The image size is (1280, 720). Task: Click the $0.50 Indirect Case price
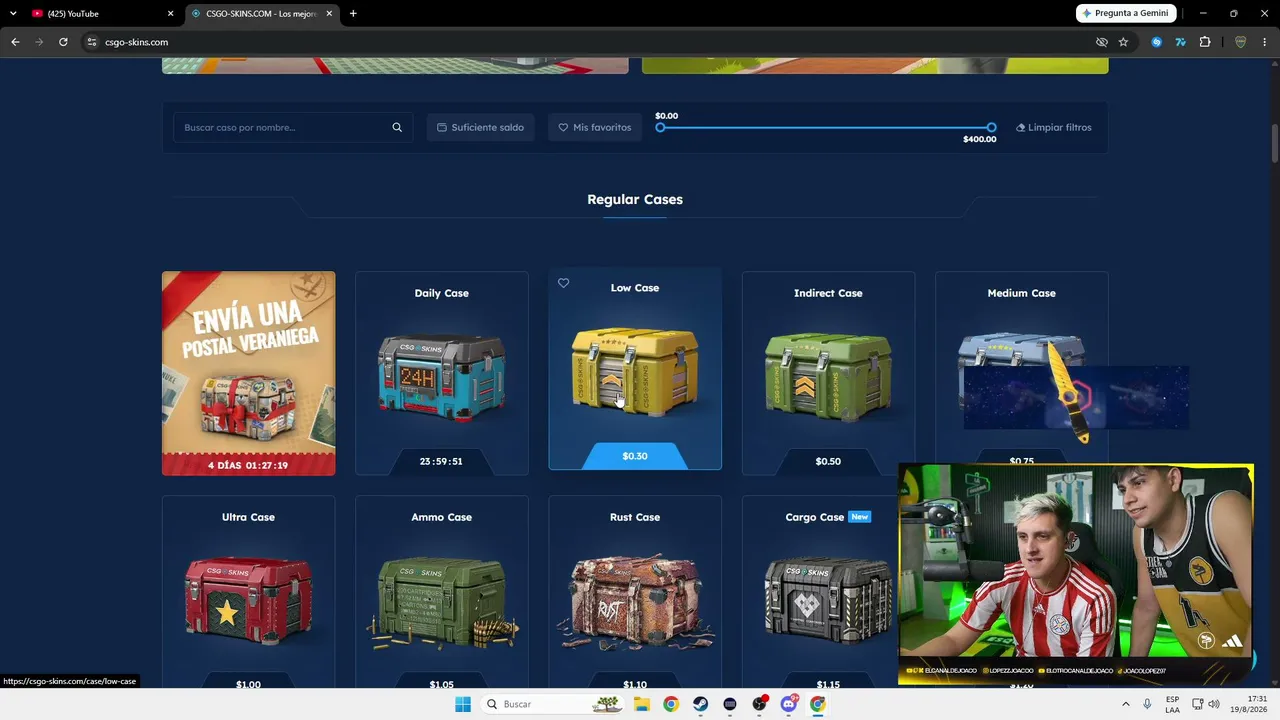pyautogui.click(x=828, y=462)
